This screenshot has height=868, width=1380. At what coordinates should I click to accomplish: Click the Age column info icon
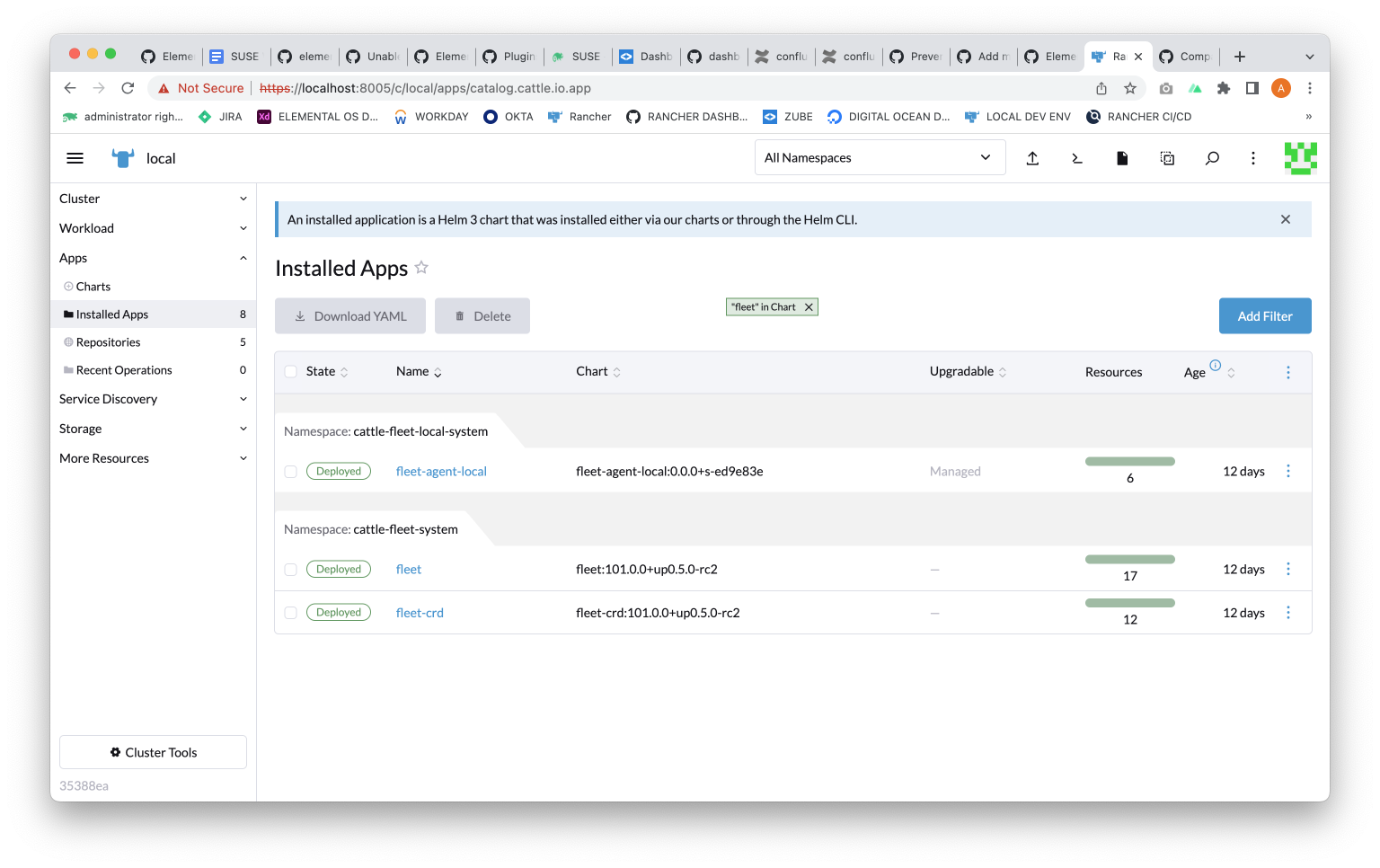click(x=1216, y=365)
